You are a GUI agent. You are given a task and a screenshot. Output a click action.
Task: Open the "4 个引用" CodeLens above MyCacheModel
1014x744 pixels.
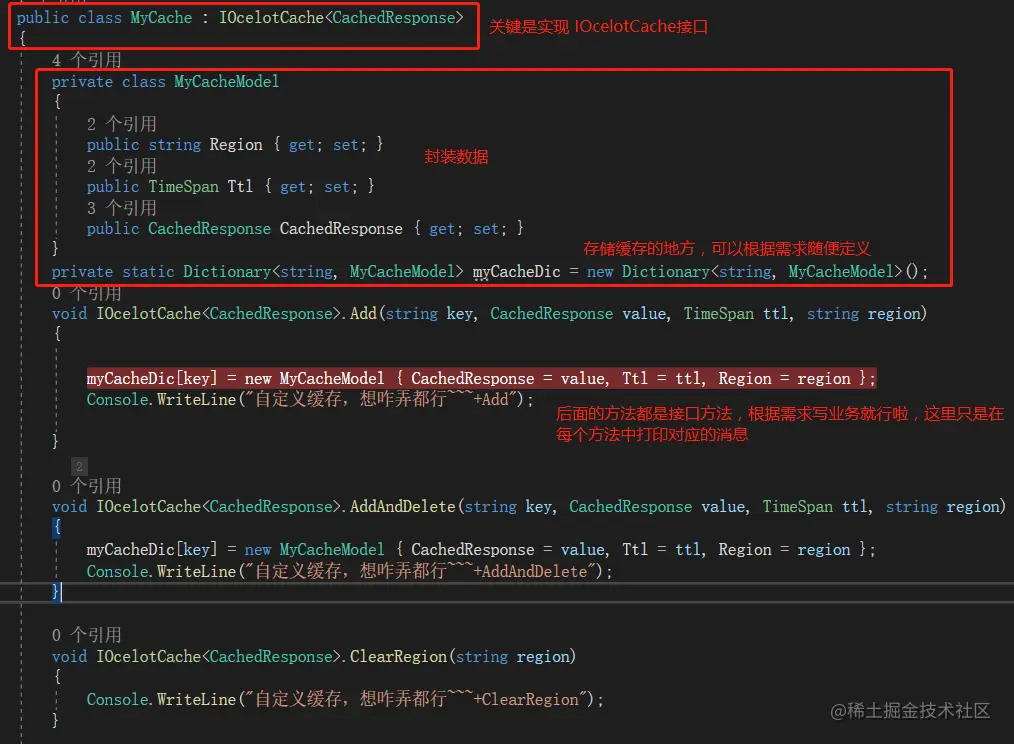coord(87,60)
